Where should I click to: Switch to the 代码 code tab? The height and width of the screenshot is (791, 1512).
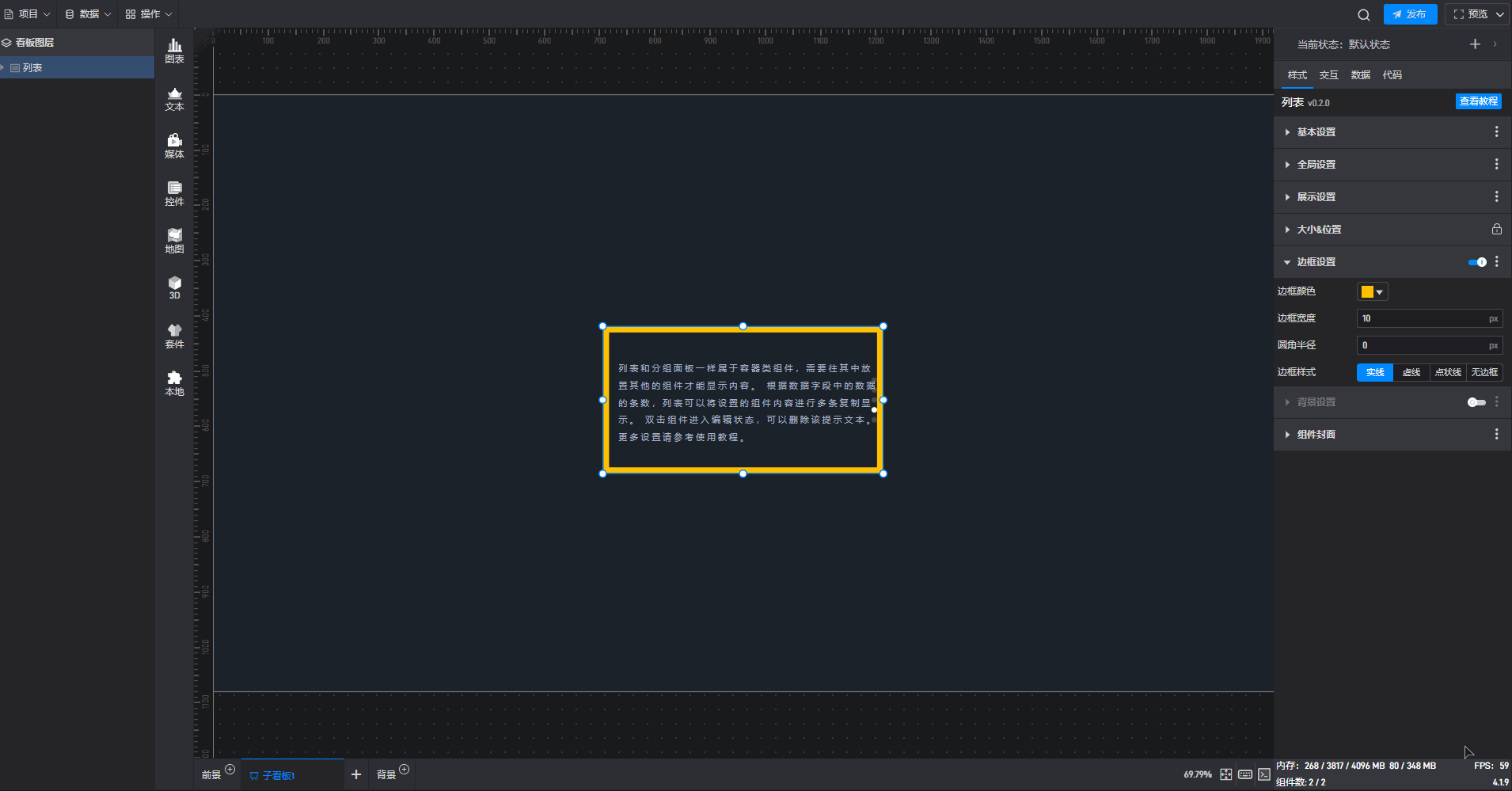(x=1392, y=75)
